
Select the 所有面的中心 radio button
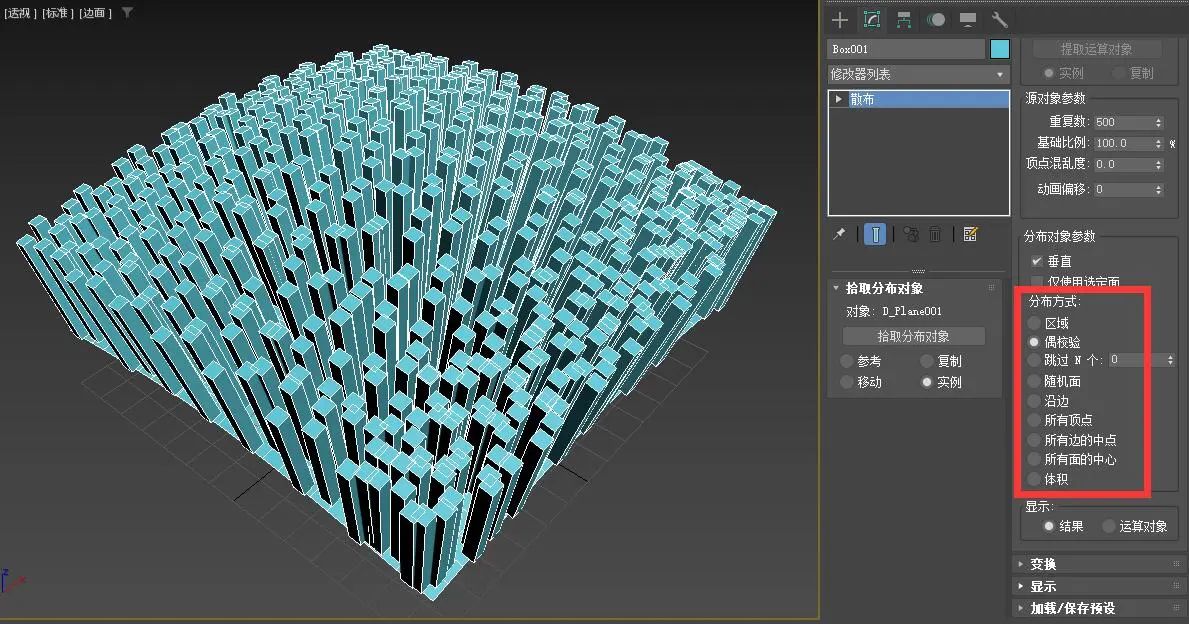(x=1034, y=459)
